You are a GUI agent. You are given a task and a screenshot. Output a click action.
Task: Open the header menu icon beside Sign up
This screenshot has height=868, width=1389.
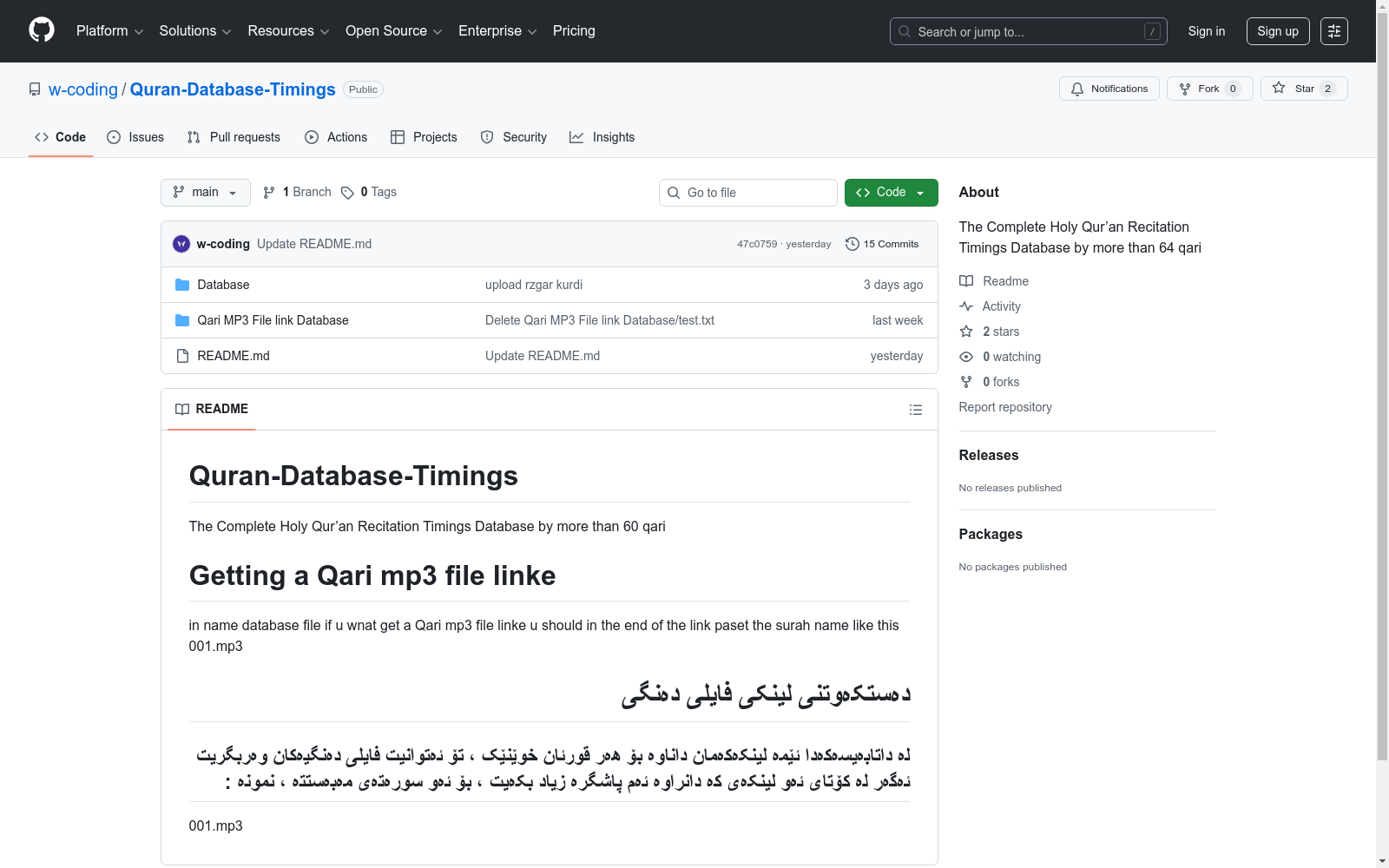[1334, 31]
